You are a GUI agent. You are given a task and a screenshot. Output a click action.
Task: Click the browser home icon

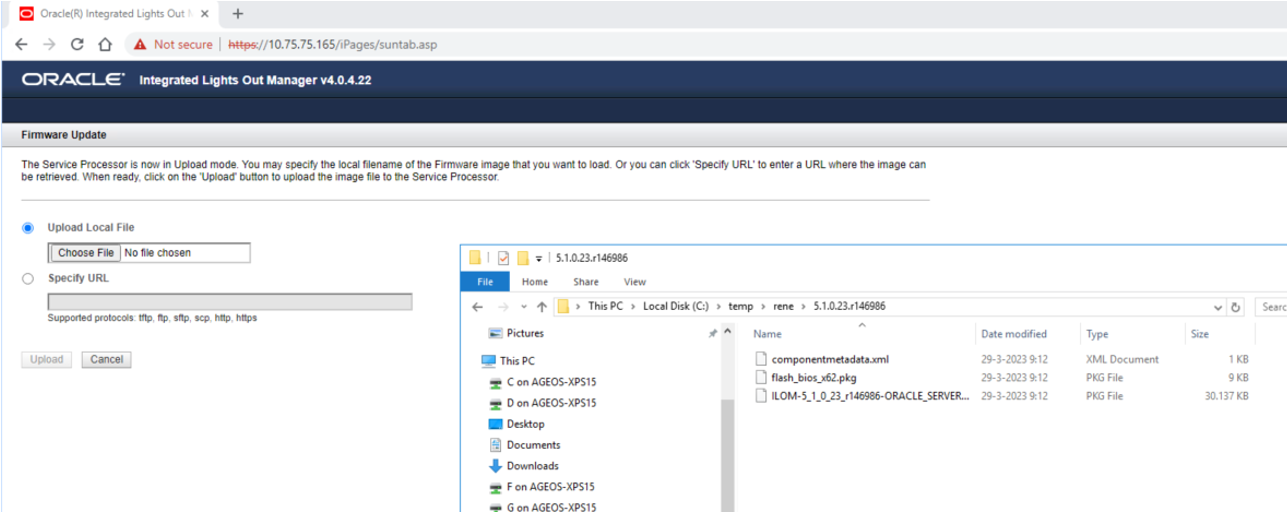pos(105,44)
